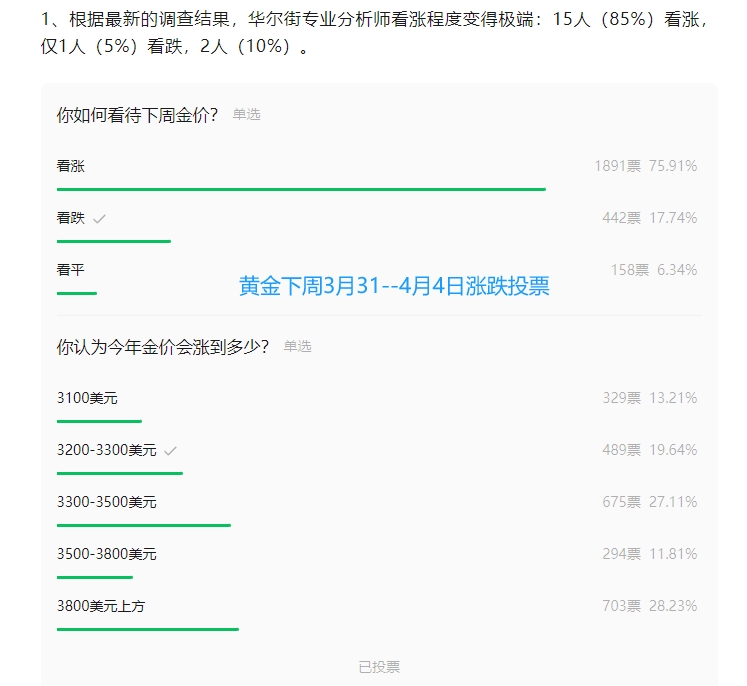Choose the 3500-3800美元 option
This screenshot has width=747, height=686.
click(106, 554)
